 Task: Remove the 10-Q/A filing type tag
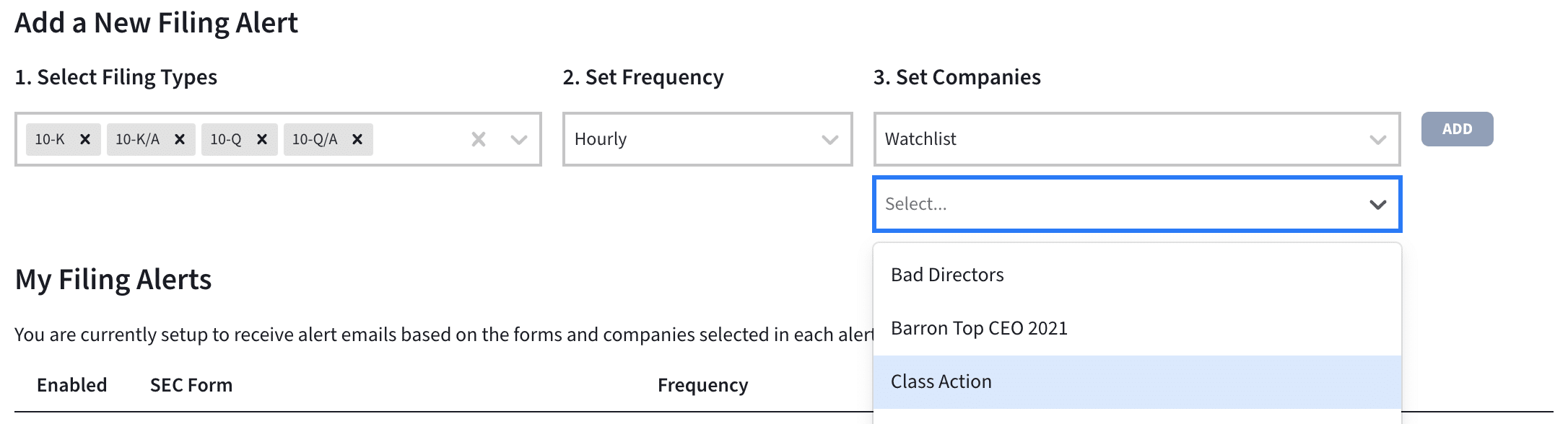[x=357, y=139]
